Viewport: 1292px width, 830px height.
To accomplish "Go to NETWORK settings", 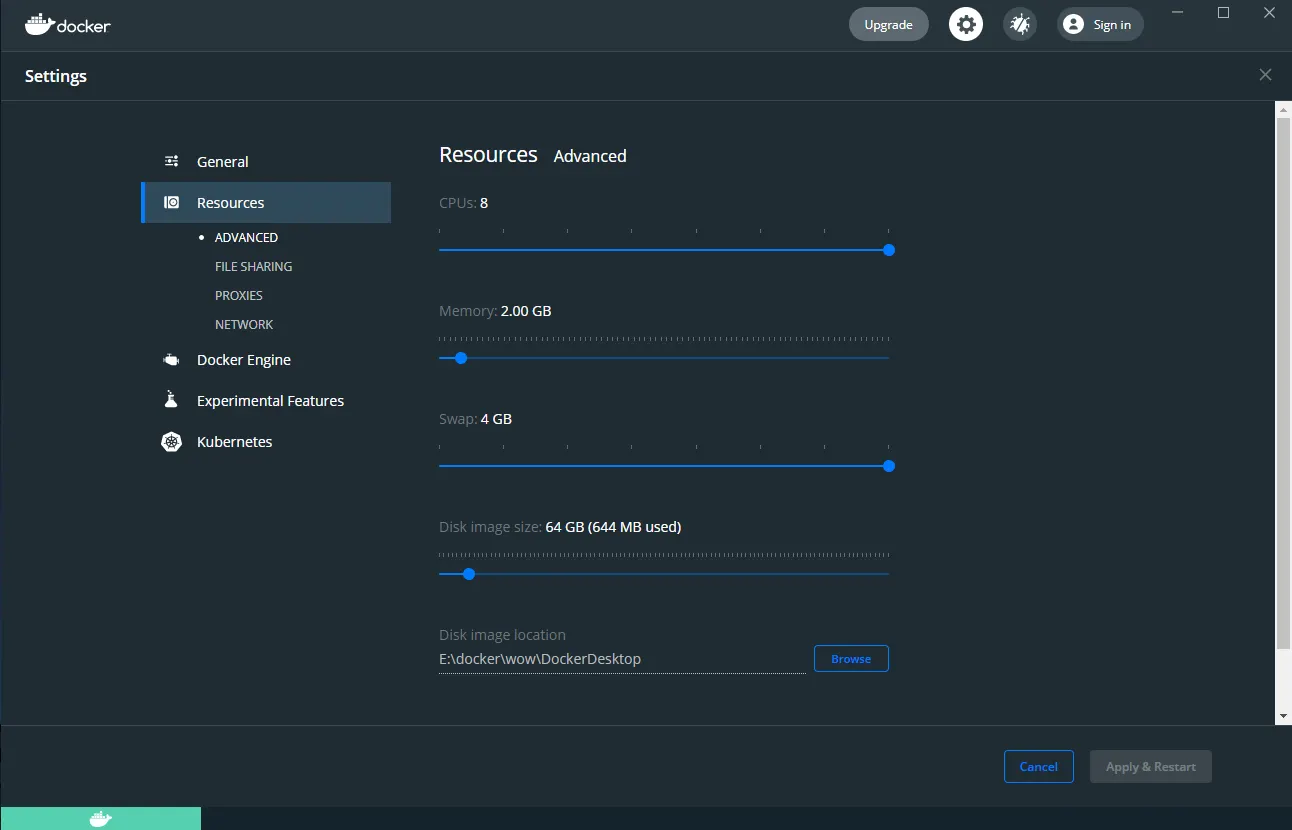I will (x=244, y=324).
